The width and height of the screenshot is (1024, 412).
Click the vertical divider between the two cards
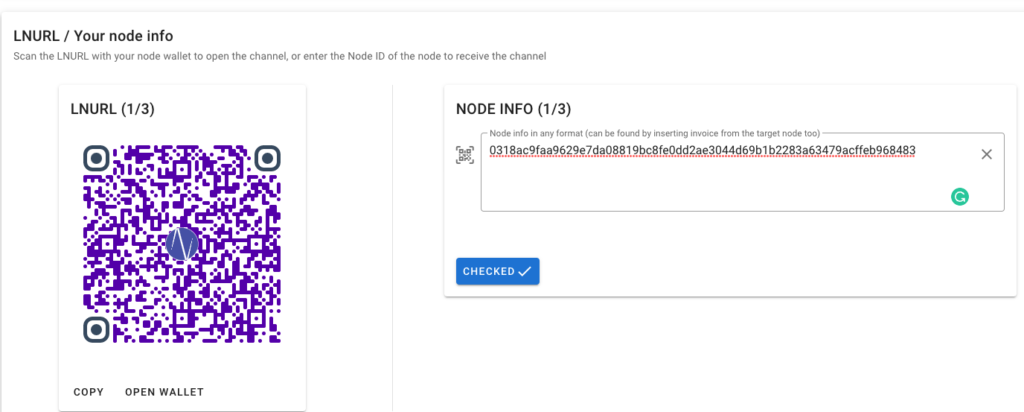(x=392, y=248)
